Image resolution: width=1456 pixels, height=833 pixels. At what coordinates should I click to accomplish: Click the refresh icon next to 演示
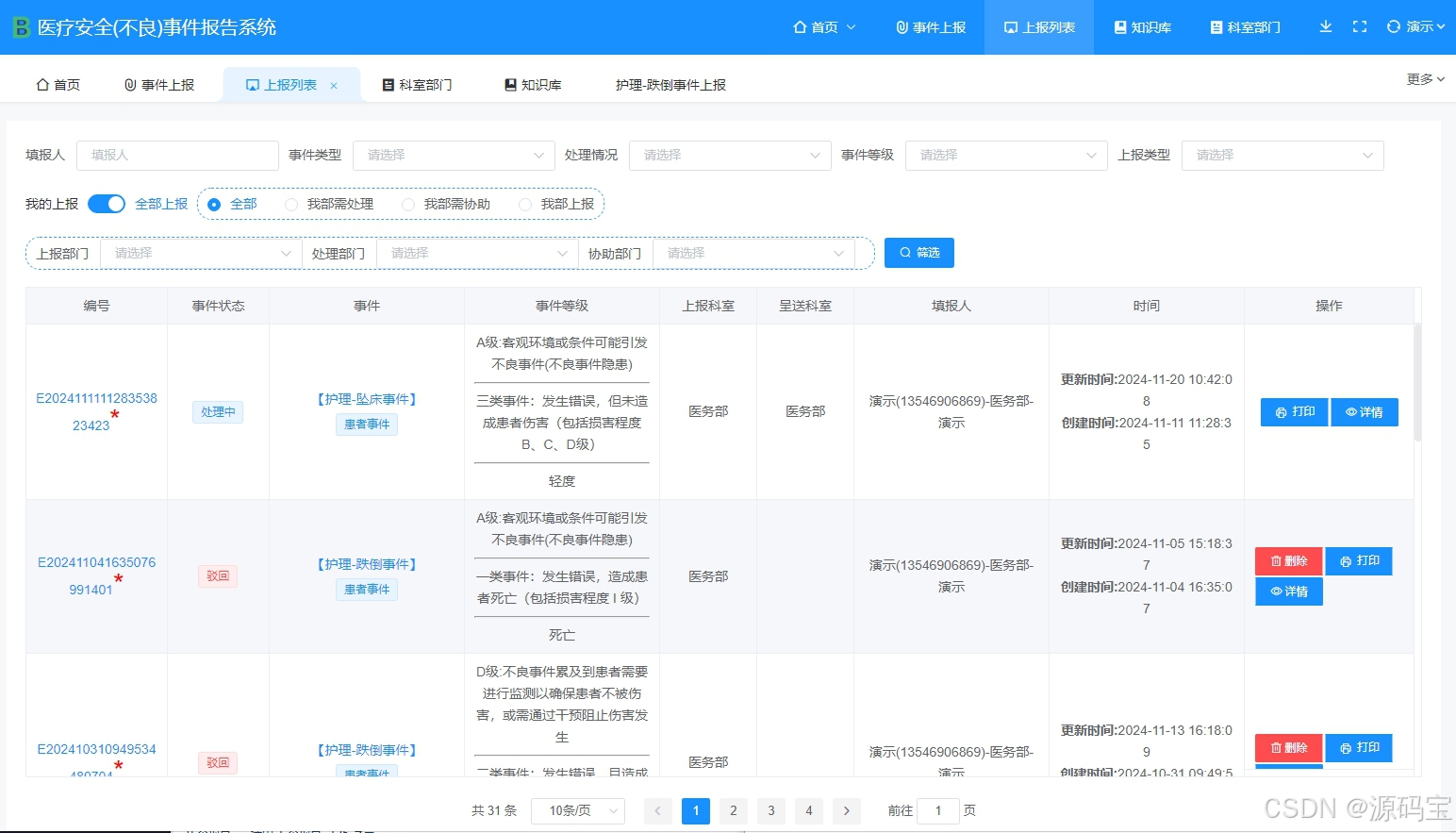tap(1393, 26)
